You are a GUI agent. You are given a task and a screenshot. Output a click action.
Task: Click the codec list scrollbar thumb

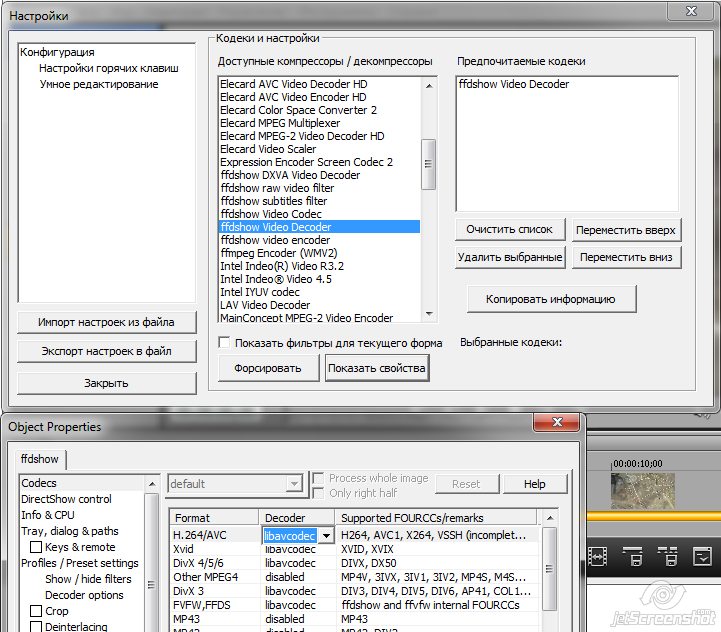(429, 164)
